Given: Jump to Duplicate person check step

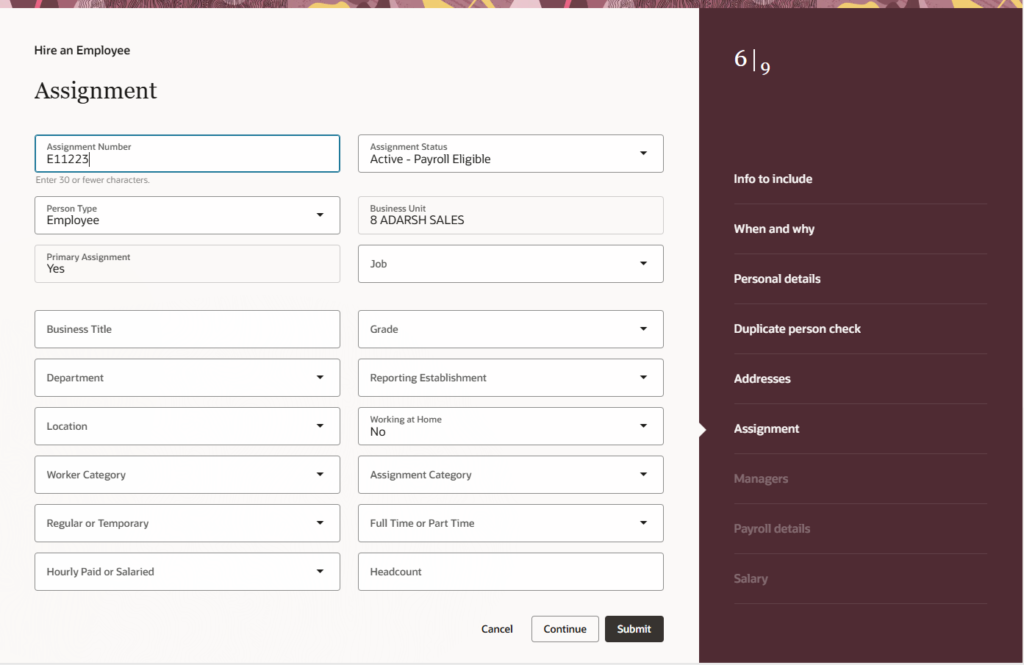Looking at the screenshot, I should click(797, 329).
